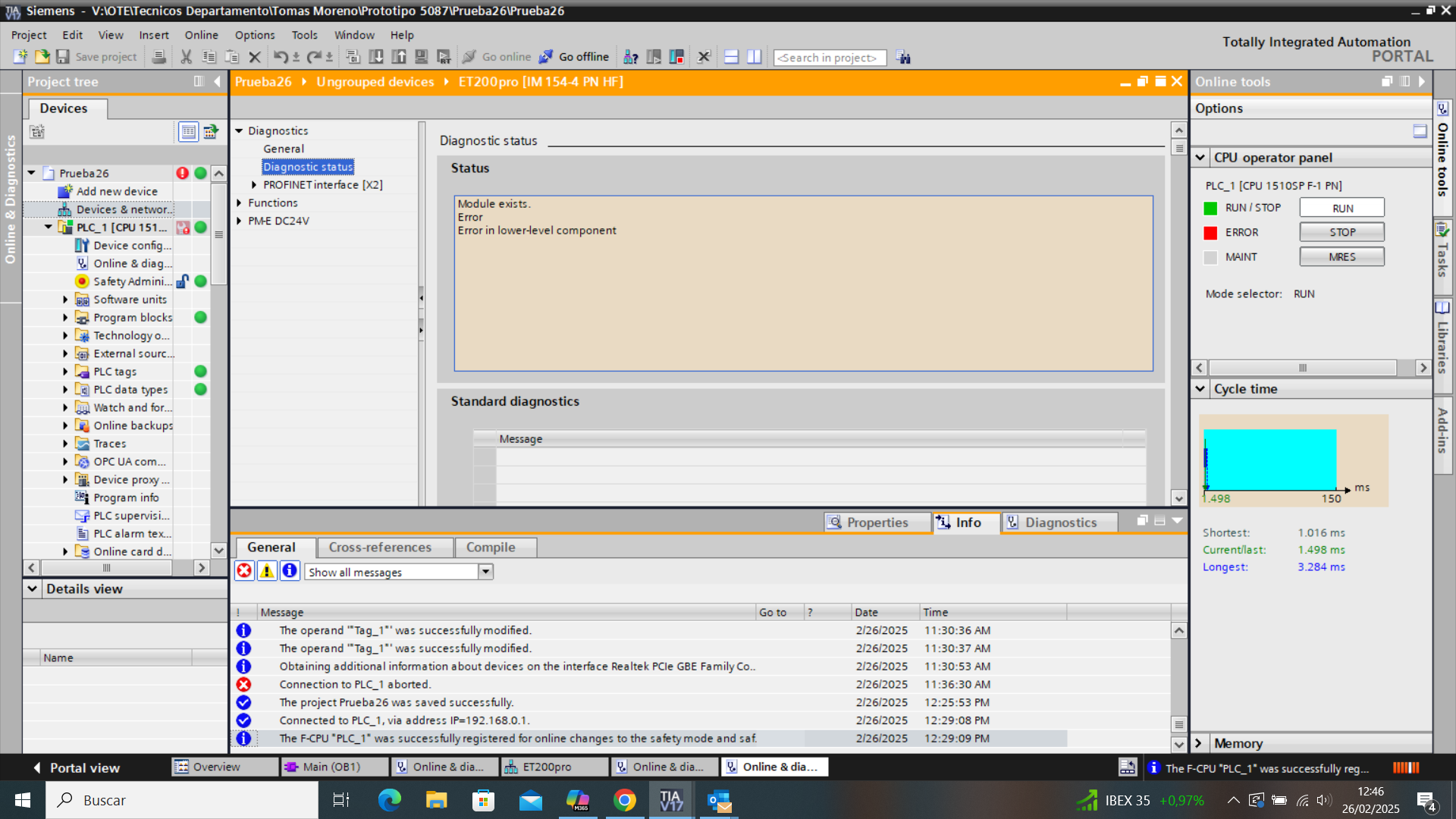Click the Search in project field
Screen dimensions: 1456x819
tap(829, 58)
